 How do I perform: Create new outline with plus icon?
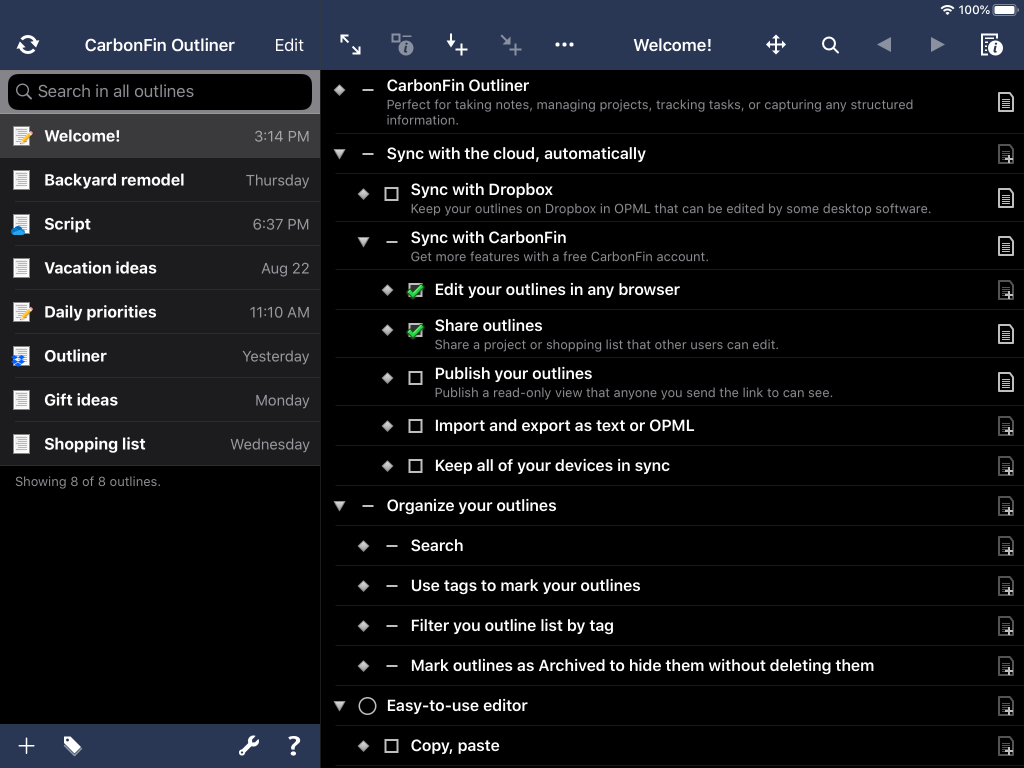pyautogui.click(x=26, y=745)
